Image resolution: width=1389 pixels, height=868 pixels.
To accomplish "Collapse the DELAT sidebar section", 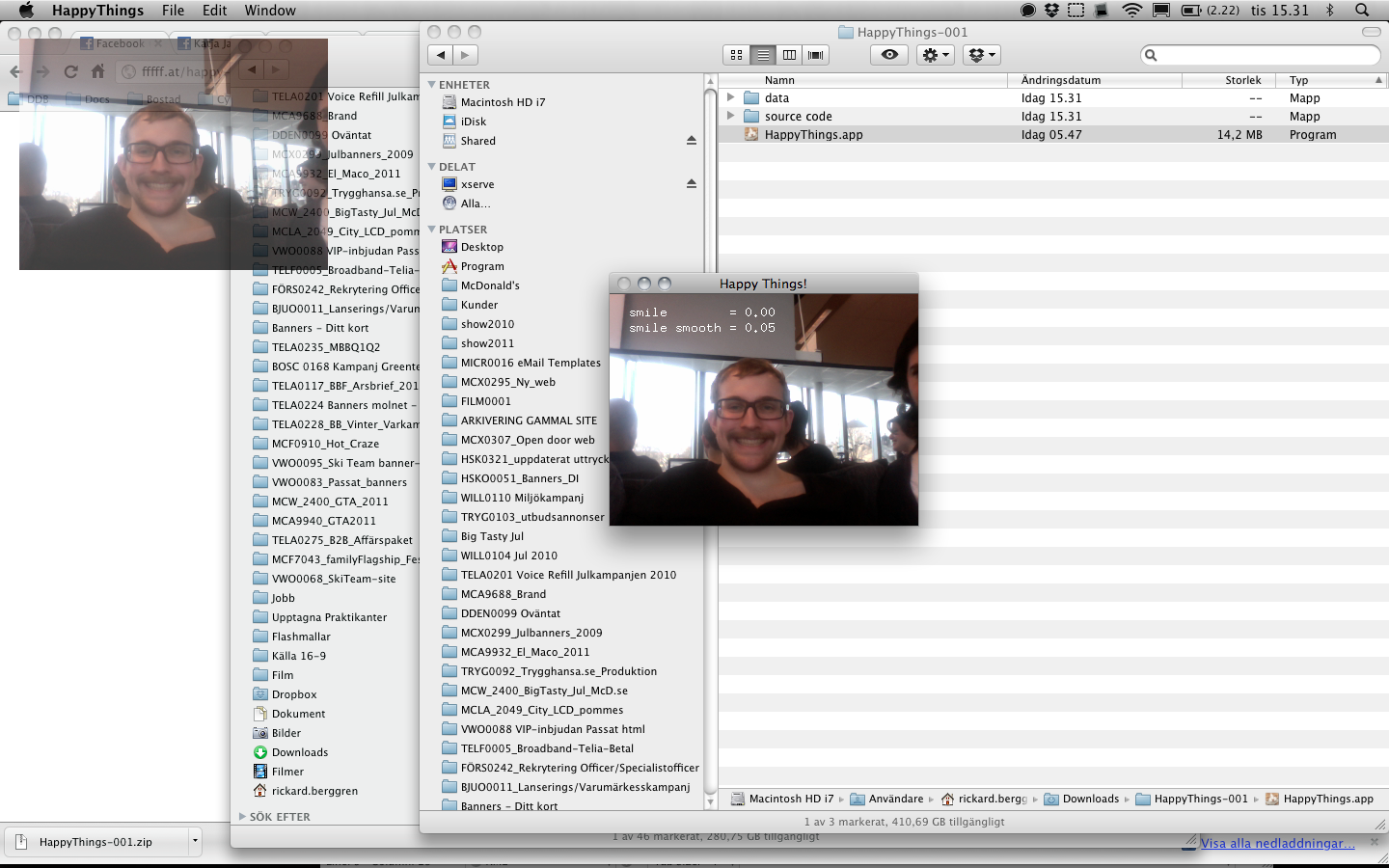I will [432, 167].
